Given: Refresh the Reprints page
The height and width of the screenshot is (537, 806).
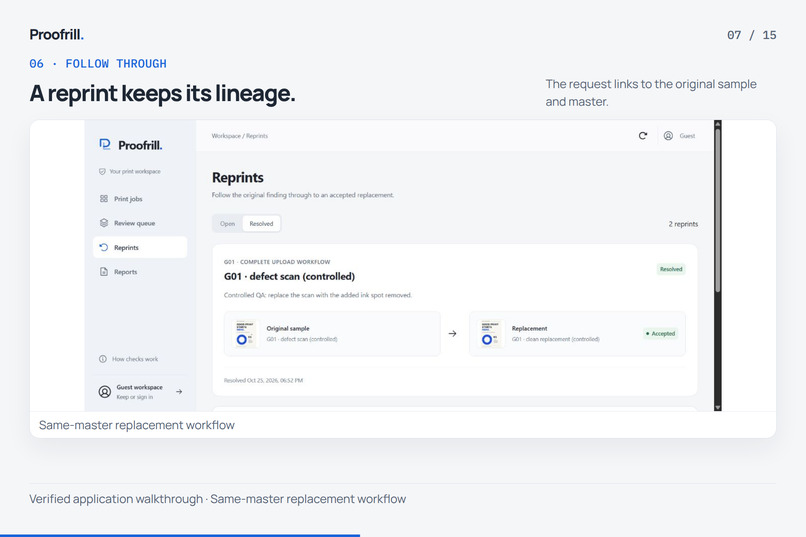Looking at the screenshot, I should click(x=643, y=136).
